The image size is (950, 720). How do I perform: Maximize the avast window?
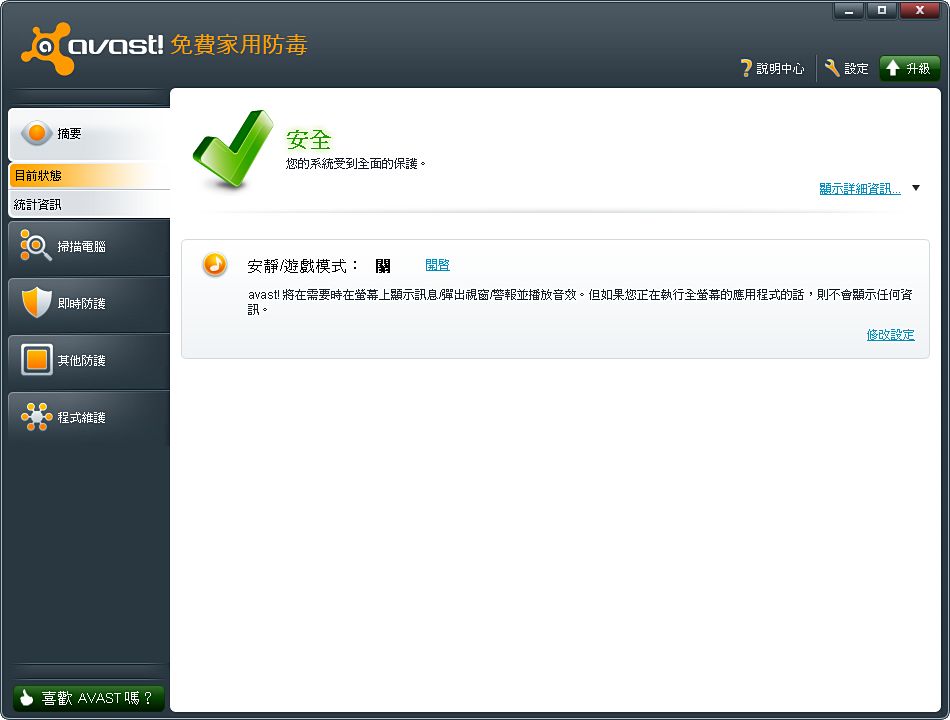[x=882, y=11]
